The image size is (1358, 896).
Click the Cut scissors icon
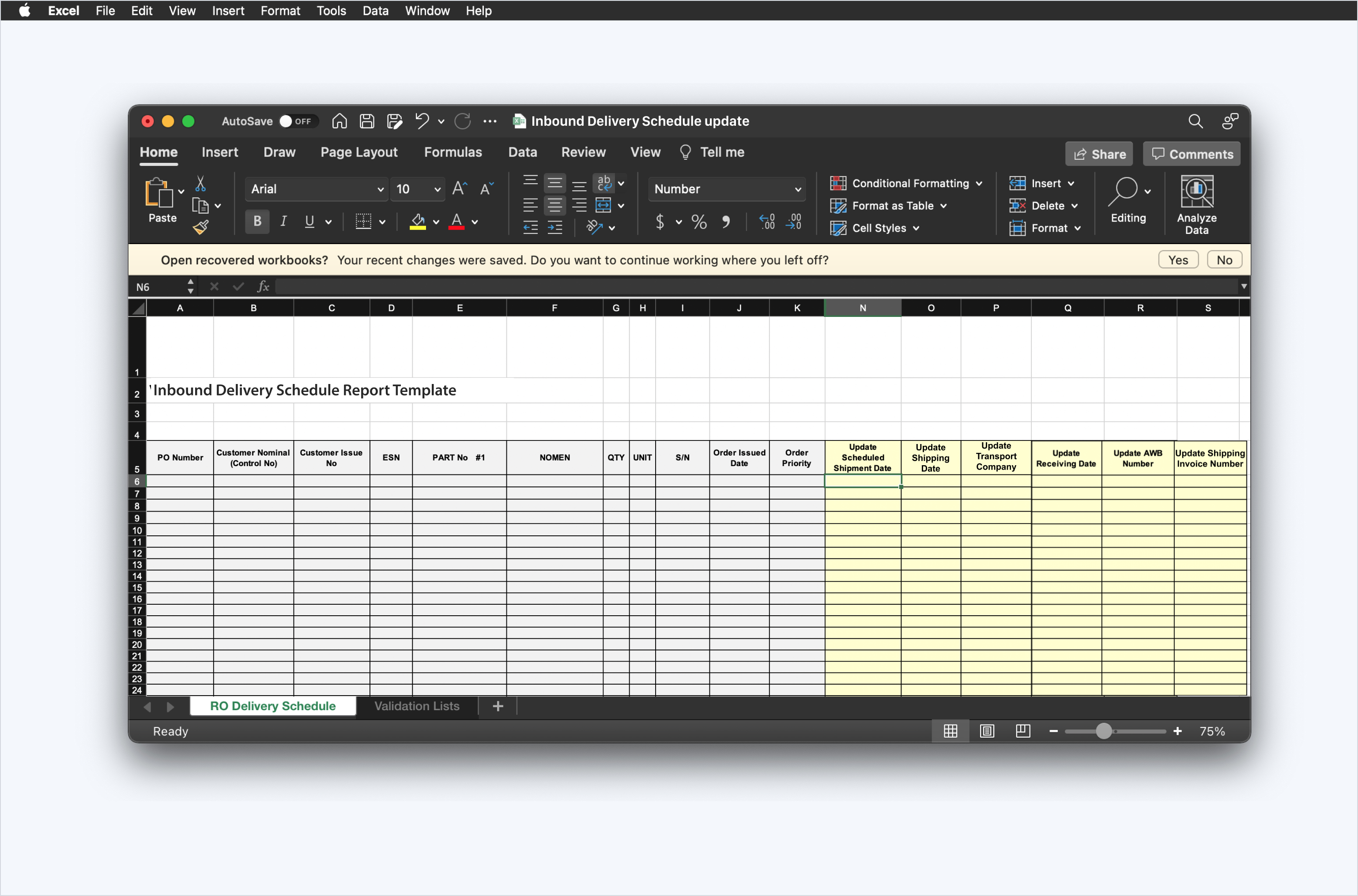point(200,184)
